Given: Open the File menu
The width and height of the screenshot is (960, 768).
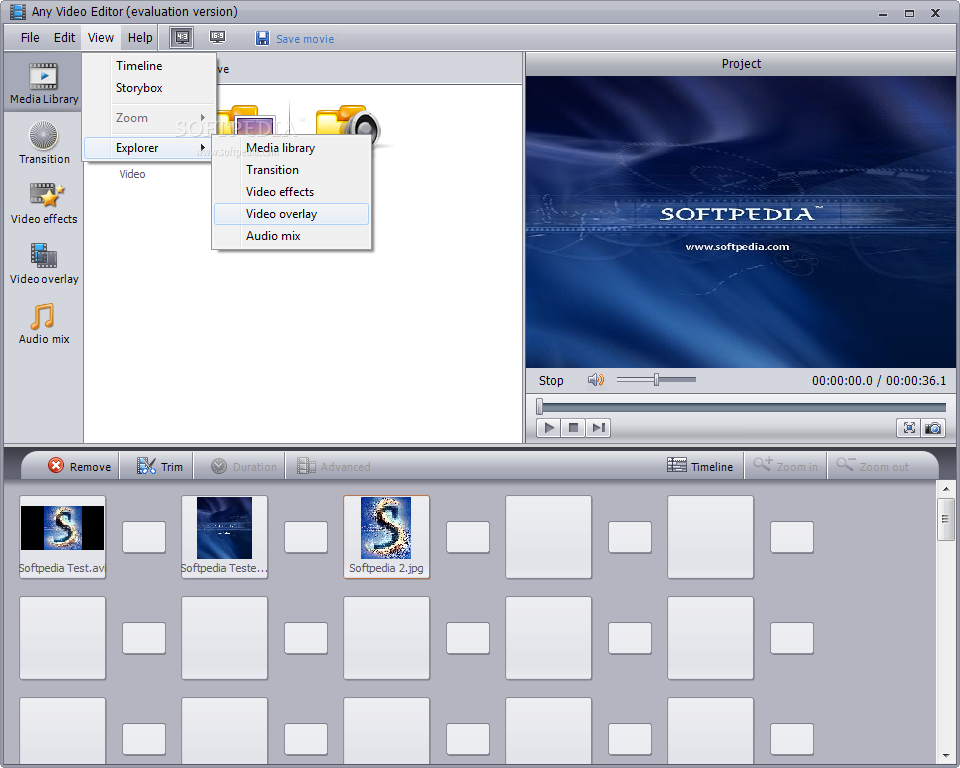Looking at the screenshot, I should [30, 38].
